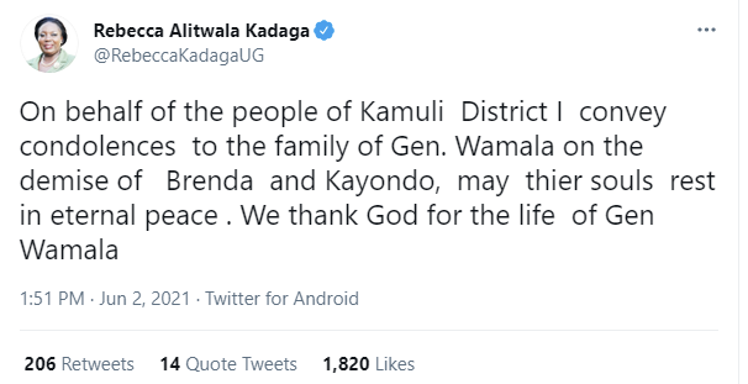Click the word District in the tweet
Image resolution: width=748 pixels, height=384 pixels.
504,113
